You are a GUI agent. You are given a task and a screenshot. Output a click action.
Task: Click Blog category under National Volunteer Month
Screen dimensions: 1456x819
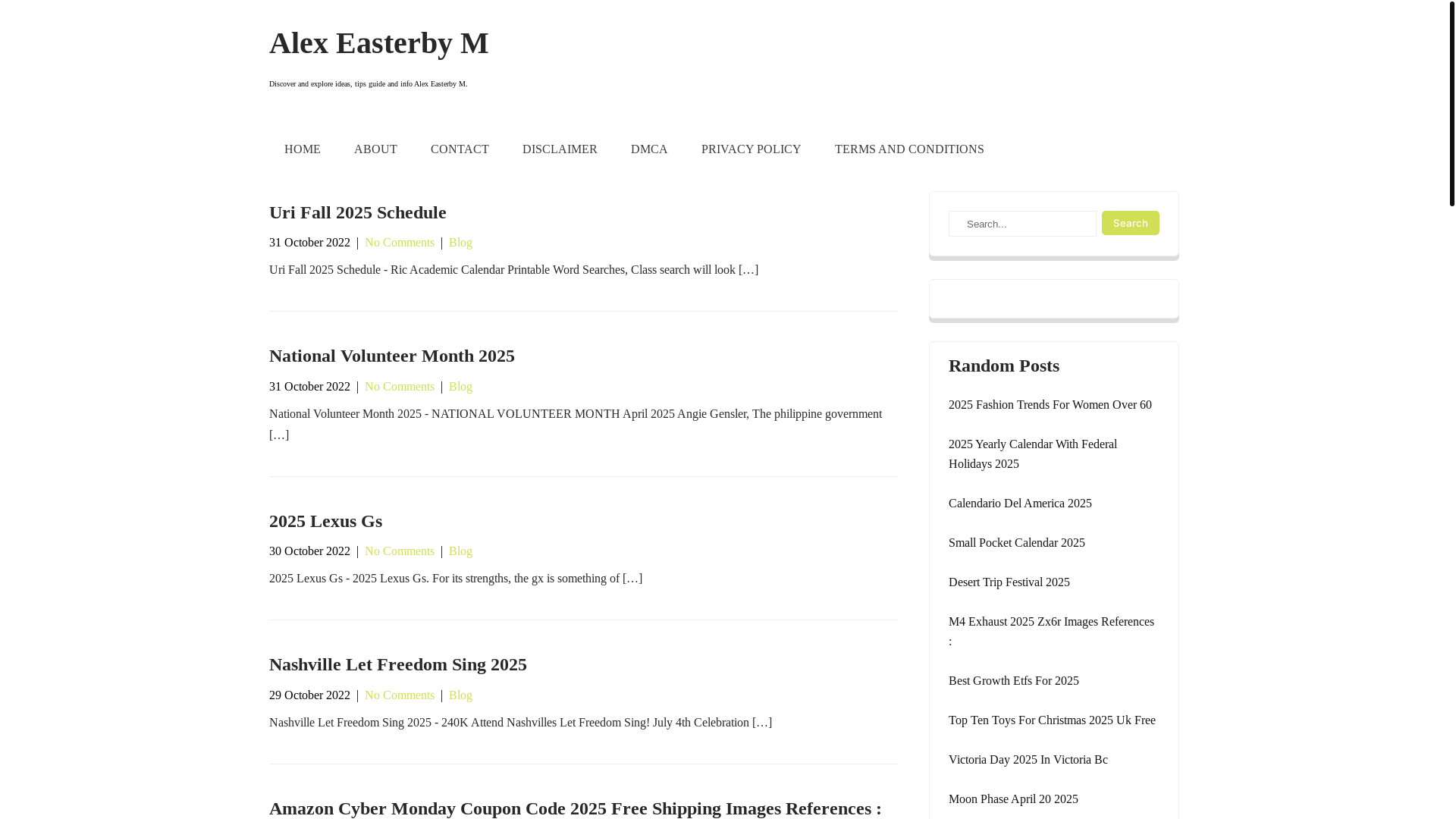pos(460,387)
